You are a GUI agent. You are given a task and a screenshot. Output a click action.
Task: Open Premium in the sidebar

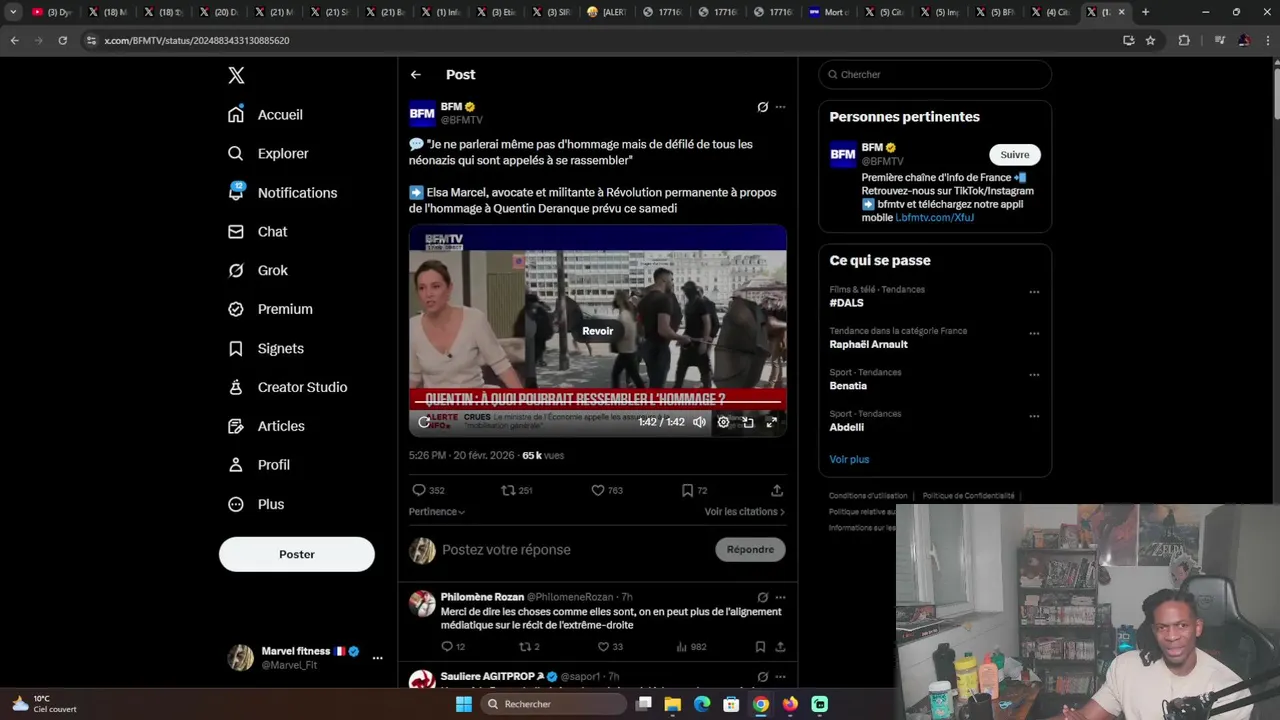[x=270, y=309]
